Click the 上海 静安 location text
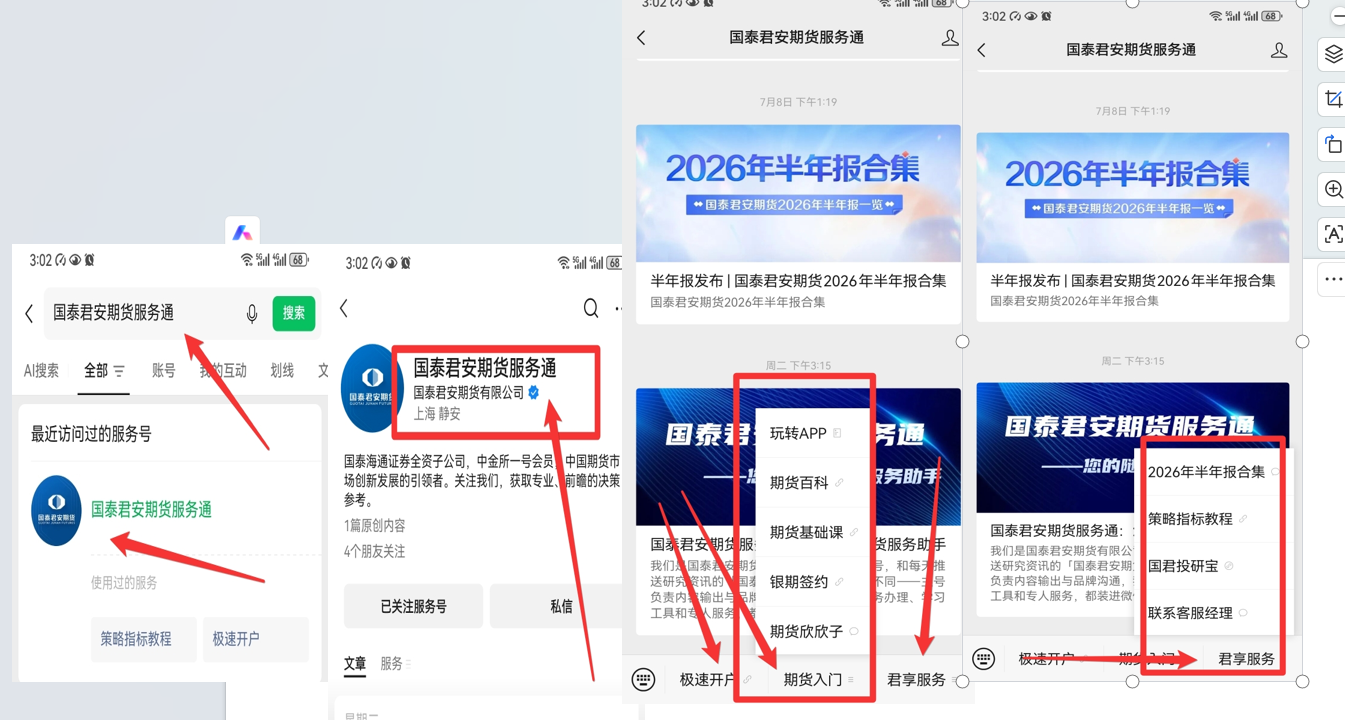The image size is (1345, 720). tap(437, 413)
